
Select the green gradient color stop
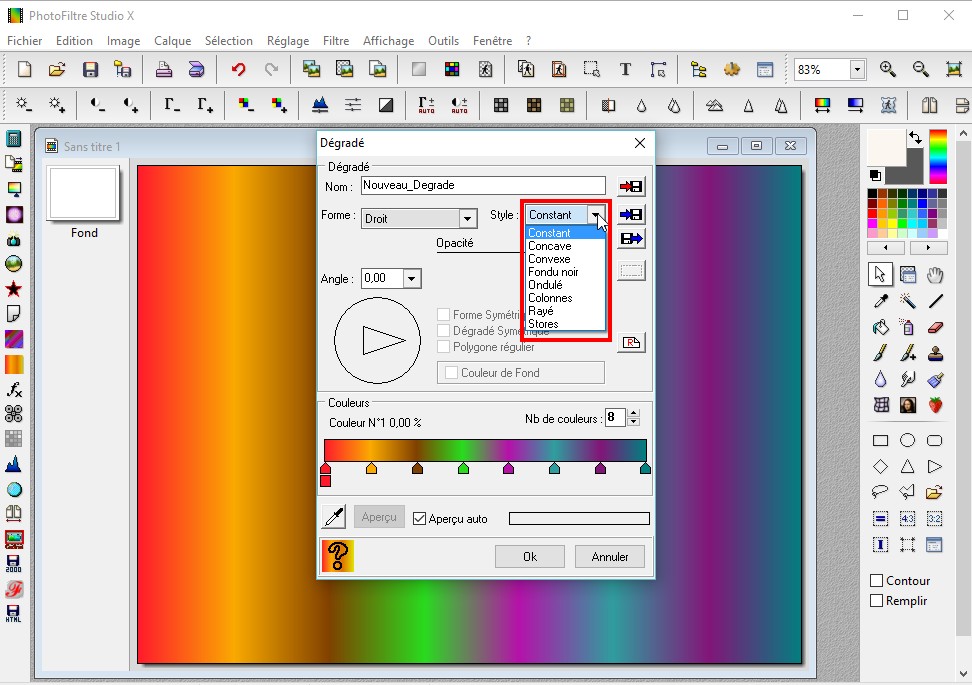click(463, 468)
